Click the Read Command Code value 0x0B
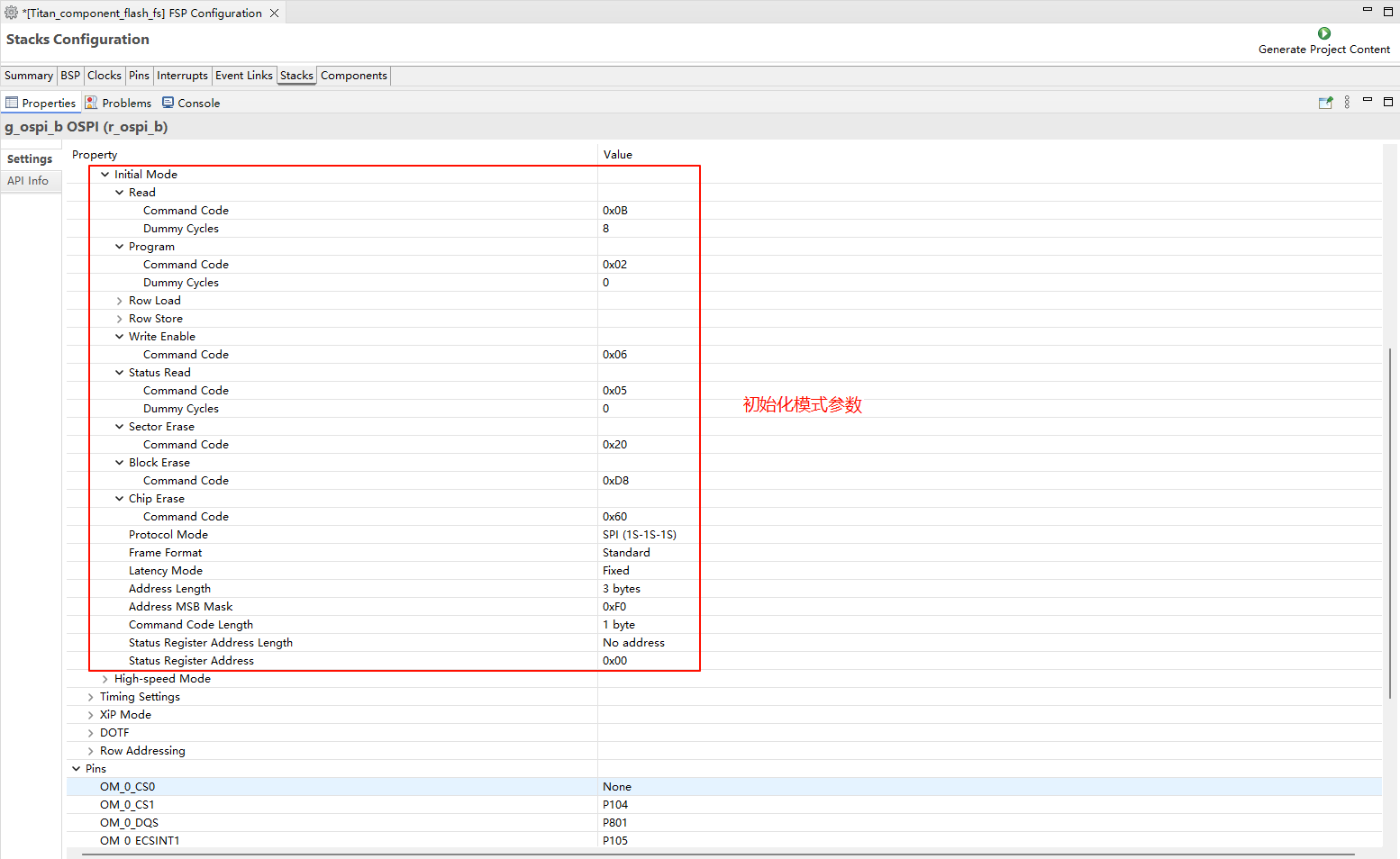1400x859 pixels. coord(615,211)
